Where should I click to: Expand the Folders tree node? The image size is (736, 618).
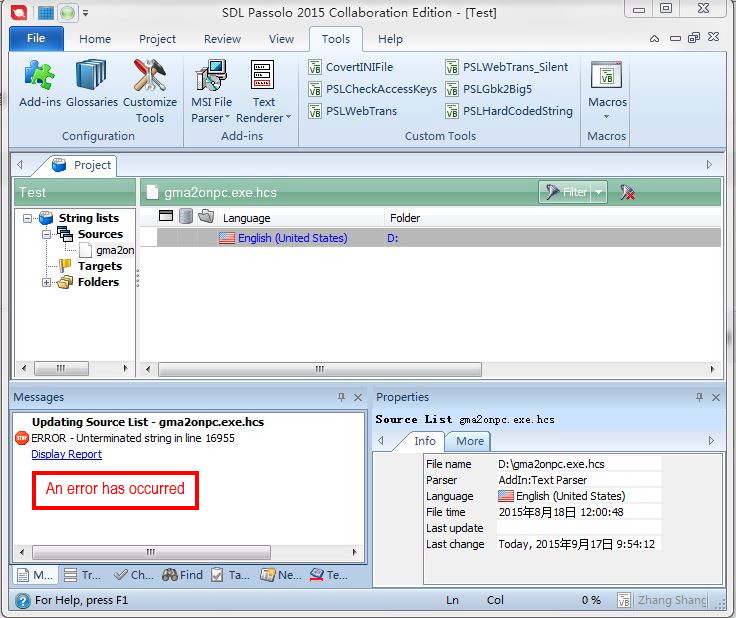pyautogui.click(x=47, y=282)
